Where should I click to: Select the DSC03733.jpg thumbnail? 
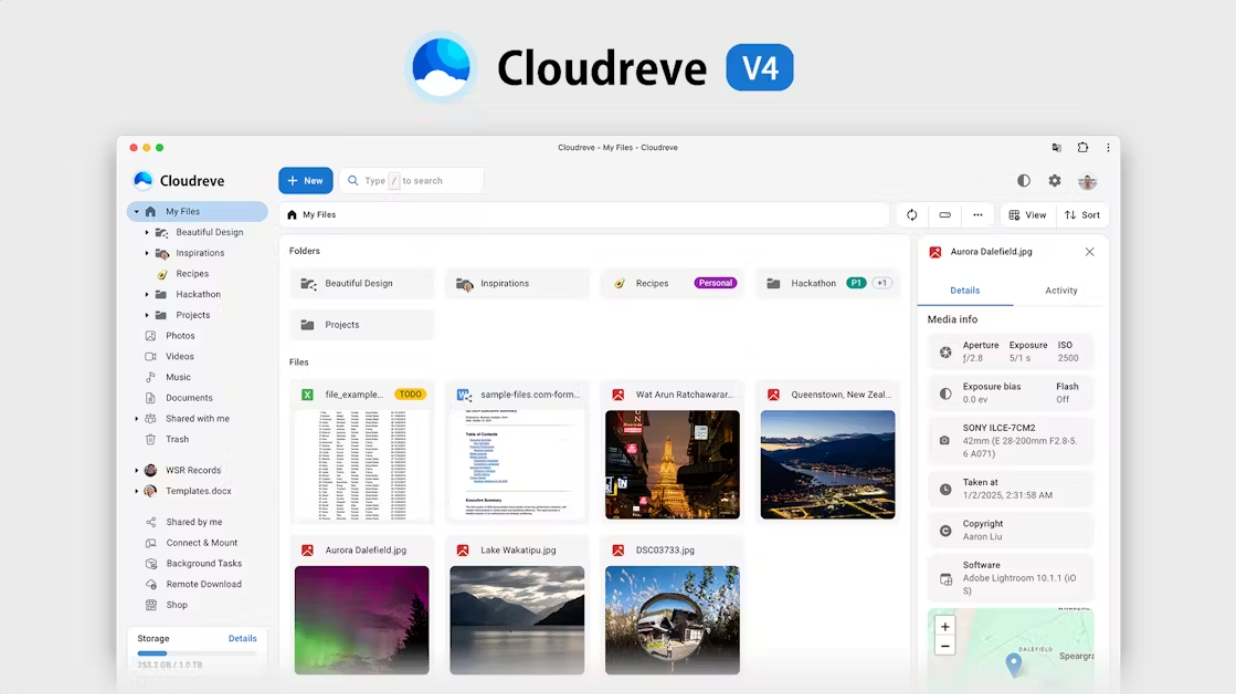click(x=672, y=620)
